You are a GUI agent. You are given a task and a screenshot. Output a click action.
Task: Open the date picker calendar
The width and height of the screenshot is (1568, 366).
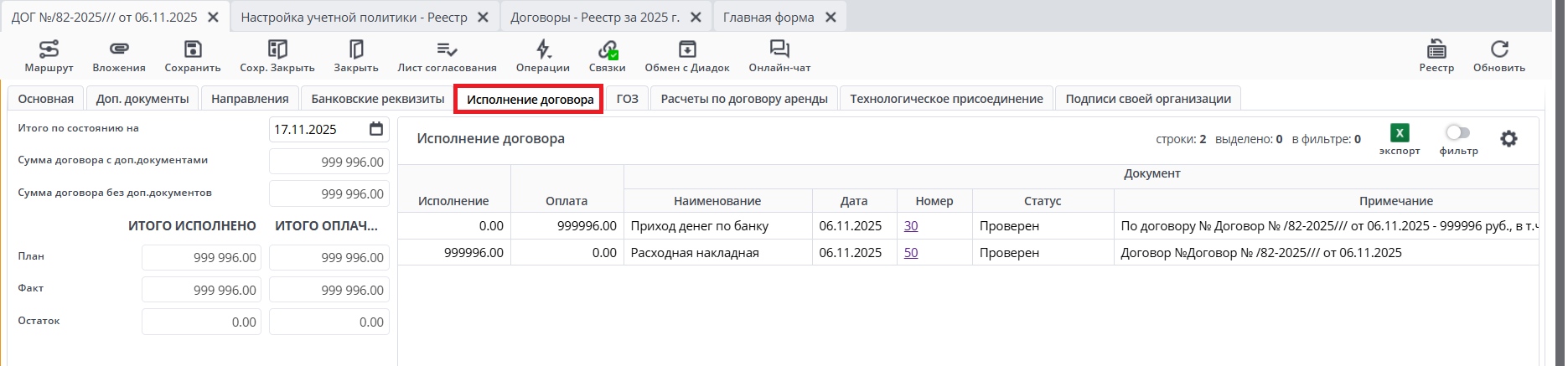click(376, 129)
